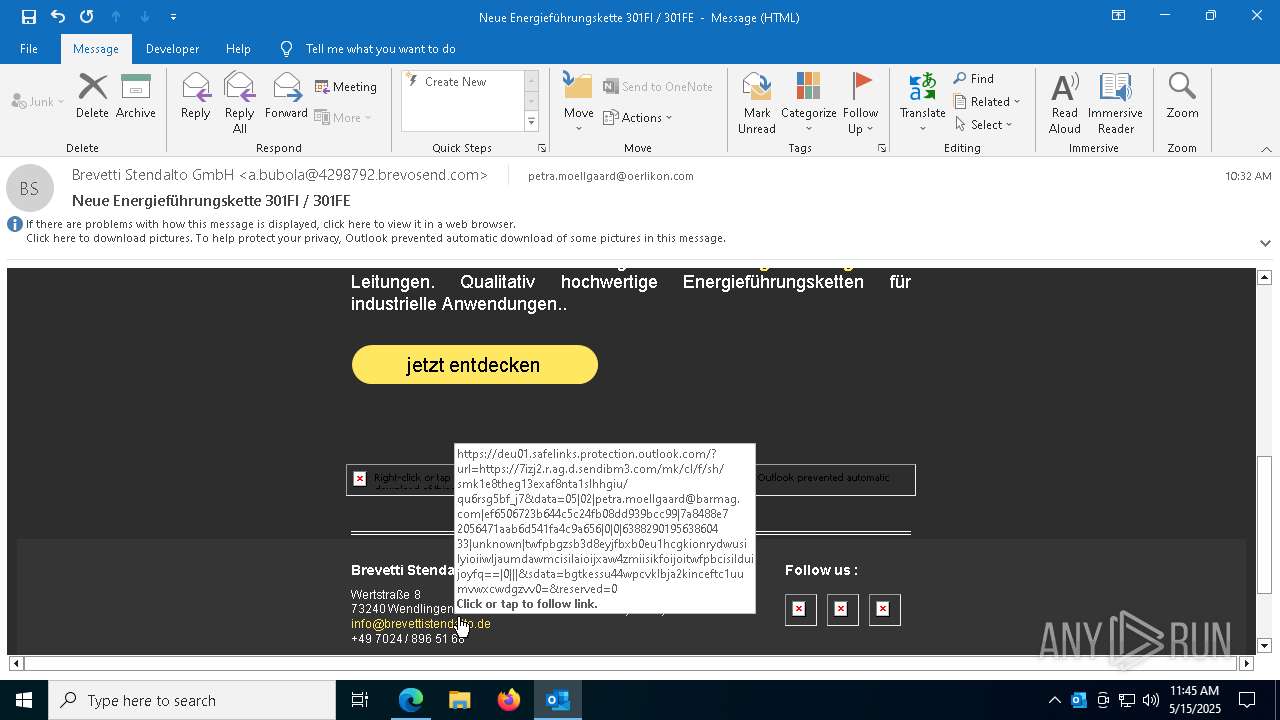The width and height of the screenshot is (1280, 720).
Task: Click the BS sender avatar
Action: click(30, 188)
